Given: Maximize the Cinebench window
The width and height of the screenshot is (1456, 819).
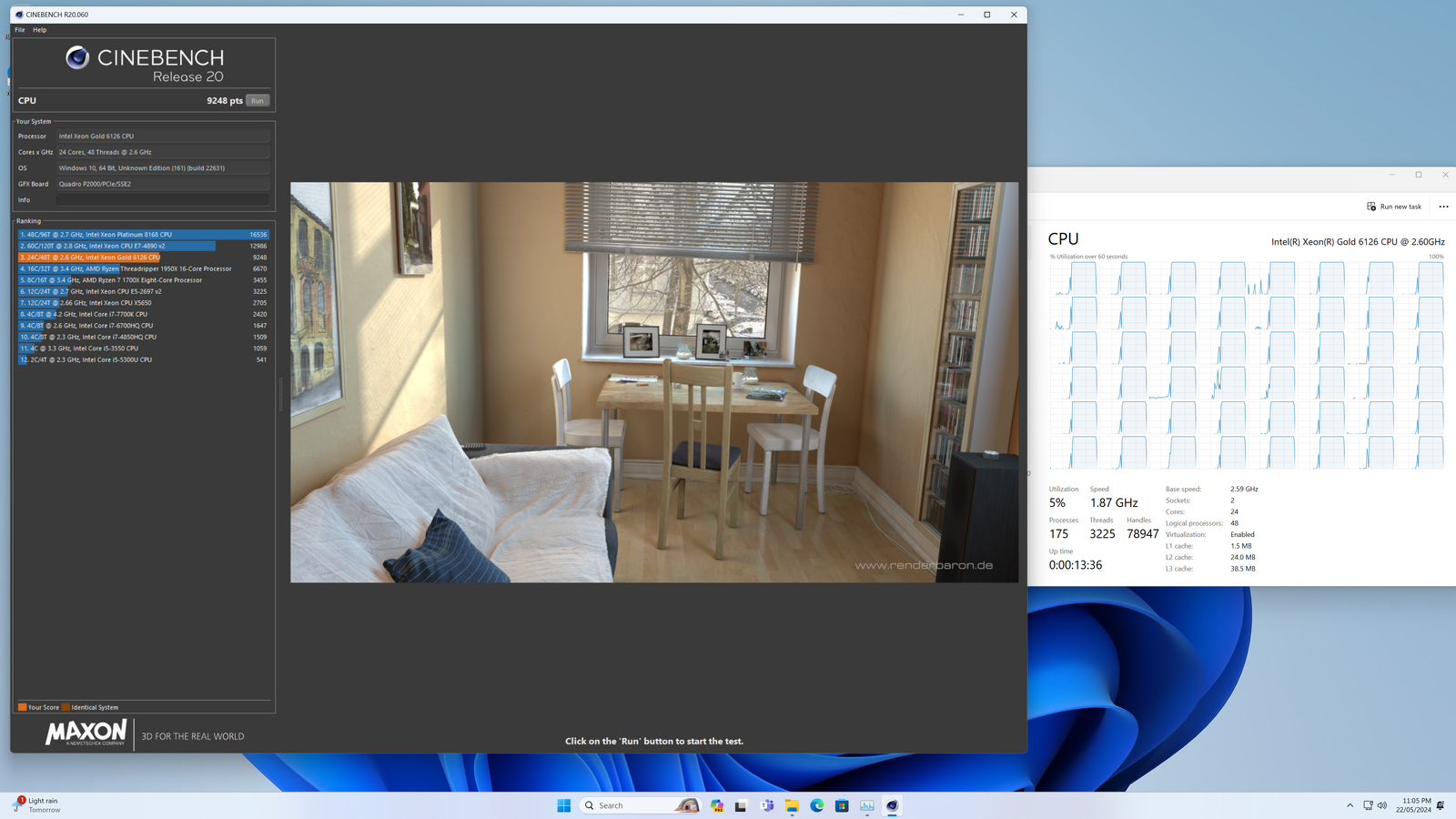Looking at the screenshot, I should [x=987, y=15].
